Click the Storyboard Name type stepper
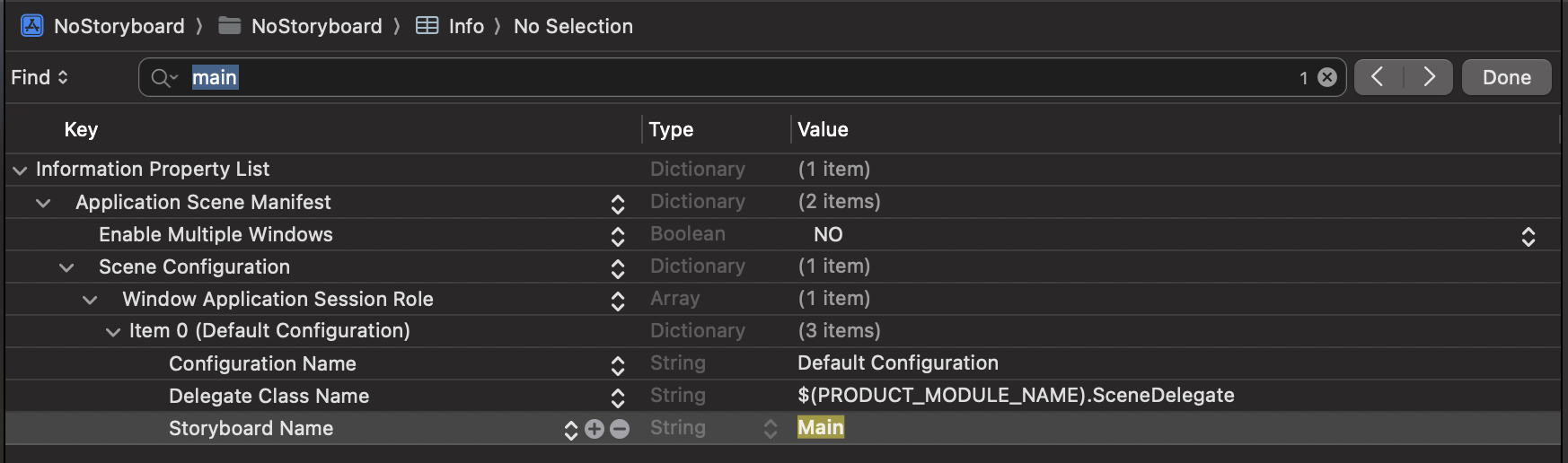Viewport: 1568px width, 463px height. point(770,429)
